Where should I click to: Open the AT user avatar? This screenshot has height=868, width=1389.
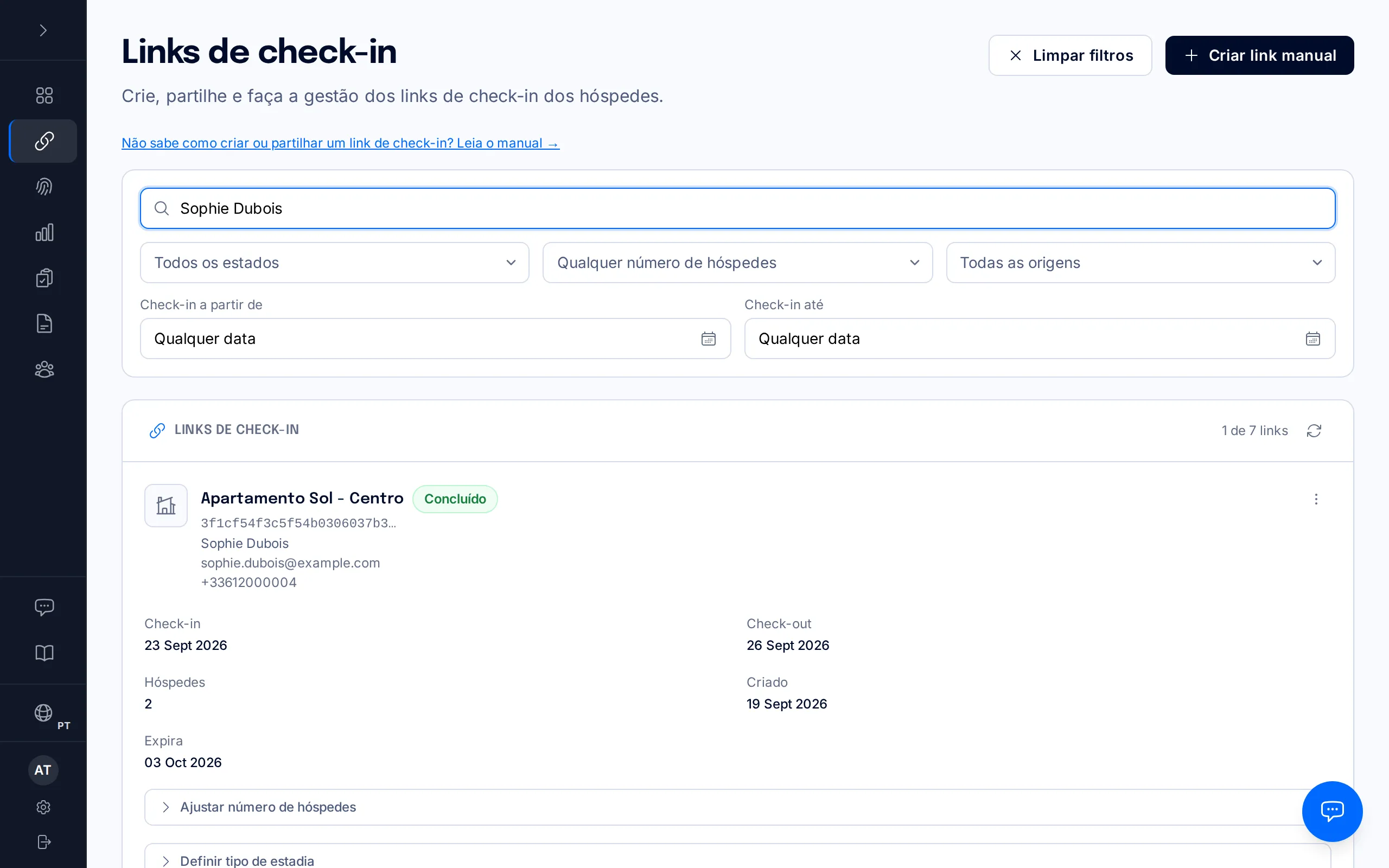tap(43, 770)
